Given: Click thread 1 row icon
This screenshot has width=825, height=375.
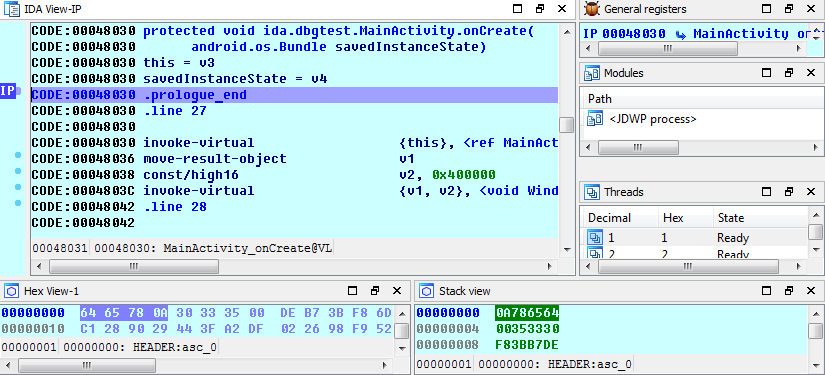Looking at the screenshot, I should 595,238.
